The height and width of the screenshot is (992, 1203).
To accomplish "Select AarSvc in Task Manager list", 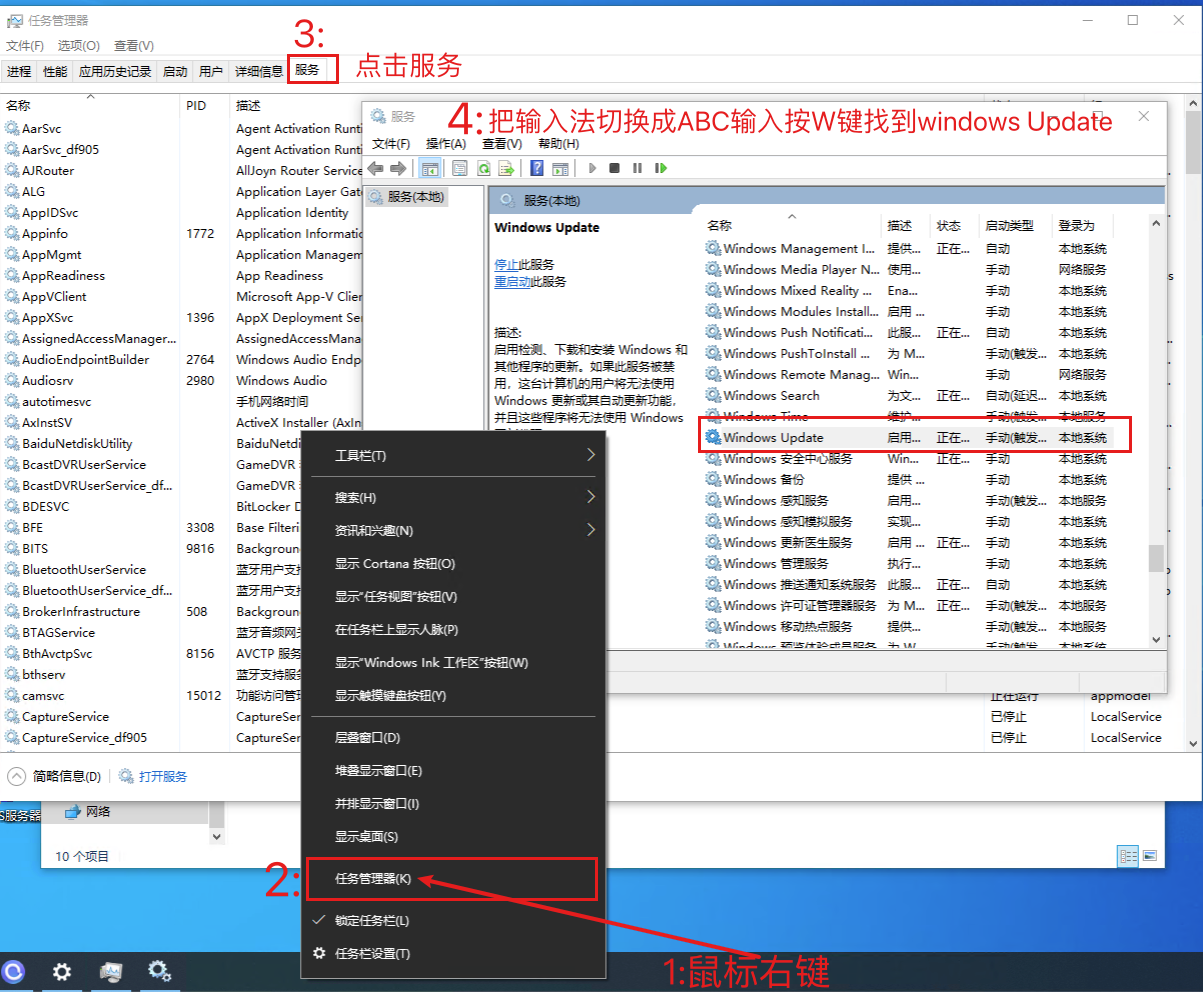I will pyautogui.click(x=41, y=128).
